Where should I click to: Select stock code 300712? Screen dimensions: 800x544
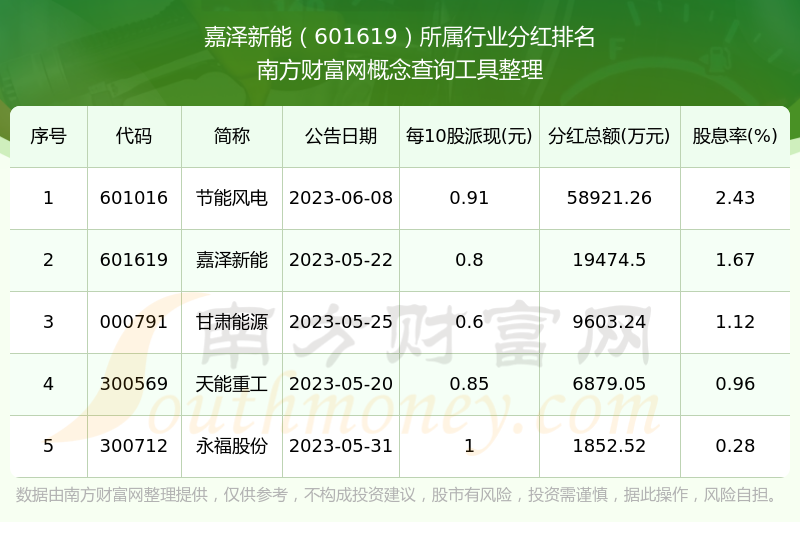pyautogui.click(x=134, y=446)
